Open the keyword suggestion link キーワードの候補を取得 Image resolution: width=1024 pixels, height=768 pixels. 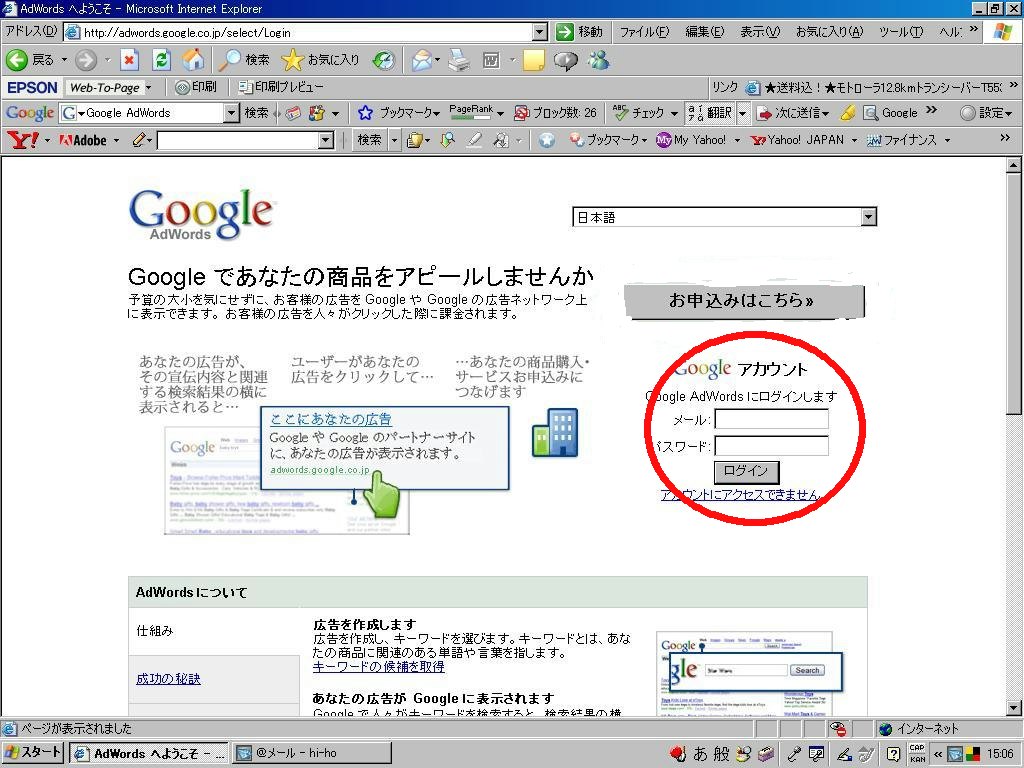tap(378, 667)
